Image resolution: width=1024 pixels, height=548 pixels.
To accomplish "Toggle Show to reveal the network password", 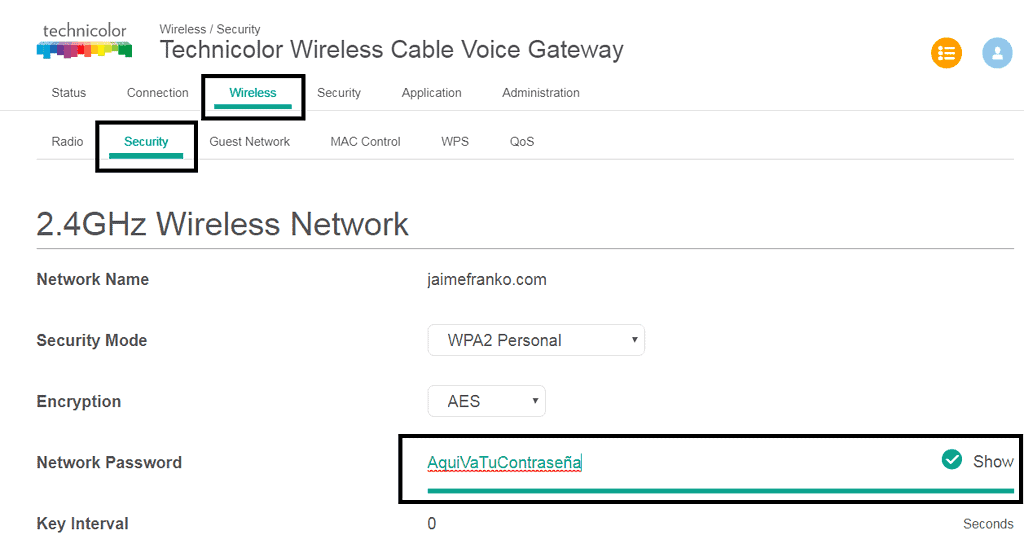I will tap(993, 461).
